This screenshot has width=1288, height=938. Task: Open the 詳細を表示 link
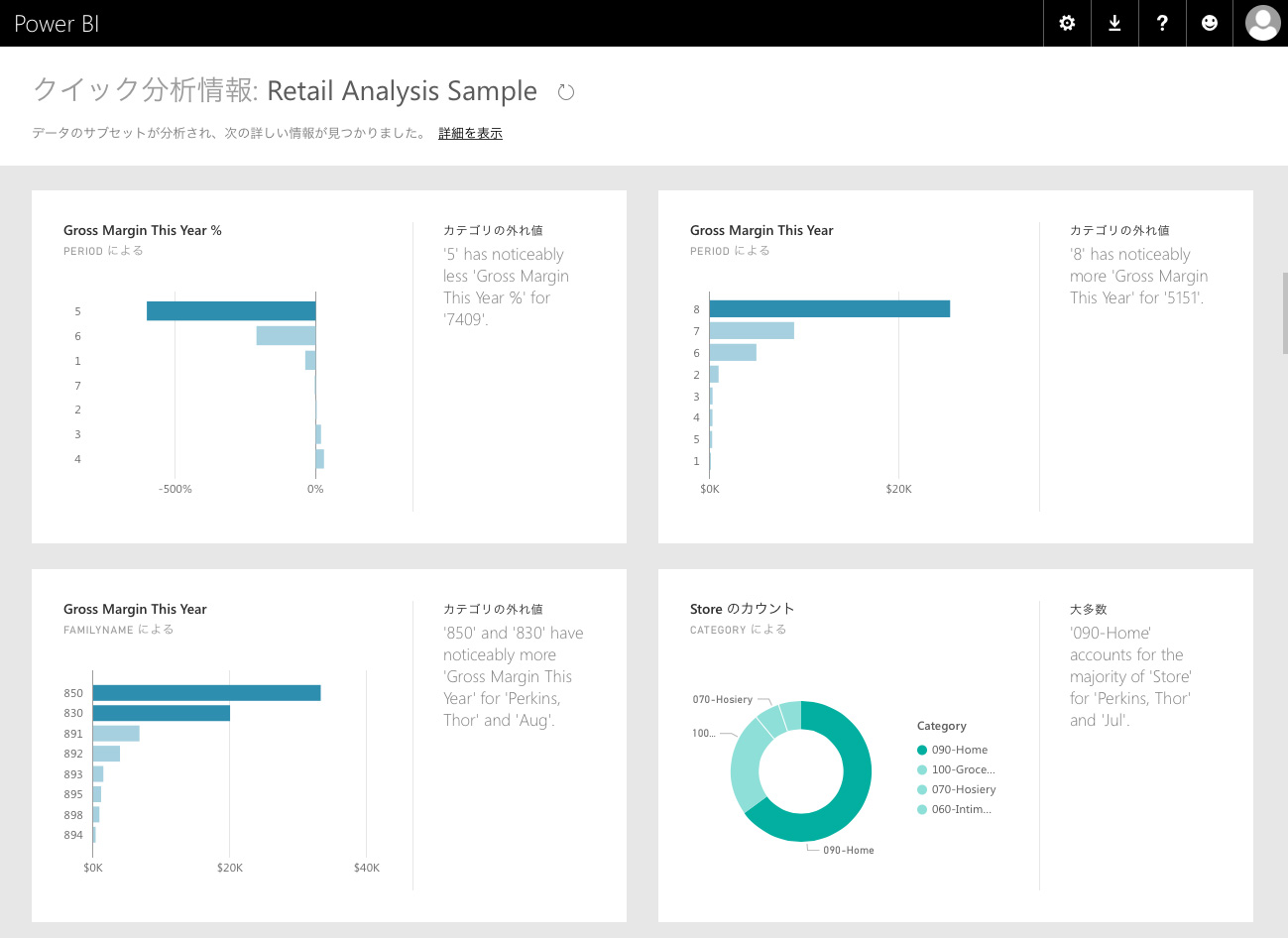(x=470, y=133)
